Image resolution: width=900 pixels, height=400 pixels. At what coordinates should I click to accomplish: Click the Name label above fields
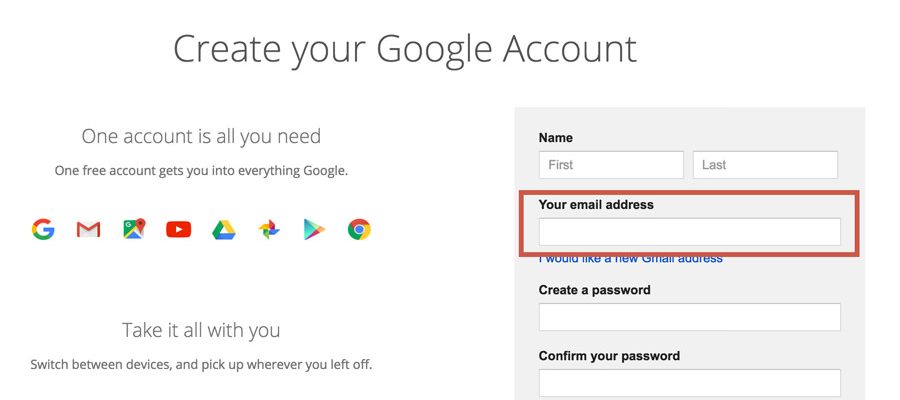pos(556,138)
